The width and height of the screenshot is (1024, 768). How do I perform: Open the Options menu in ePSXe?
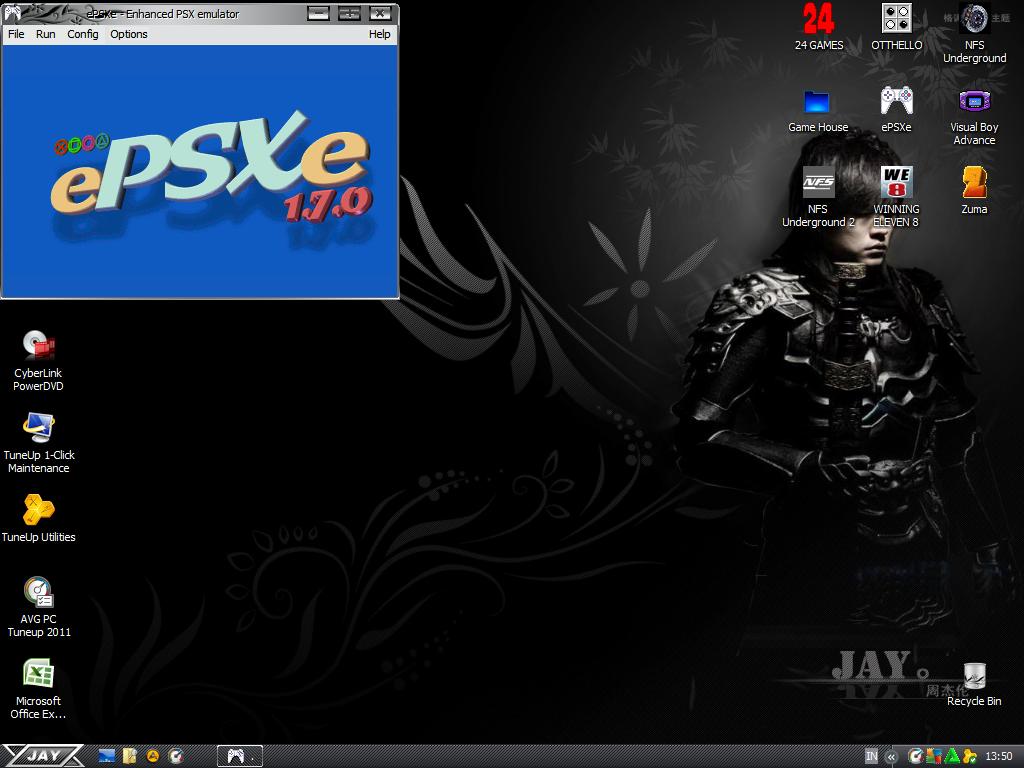[x=129, y=34]
